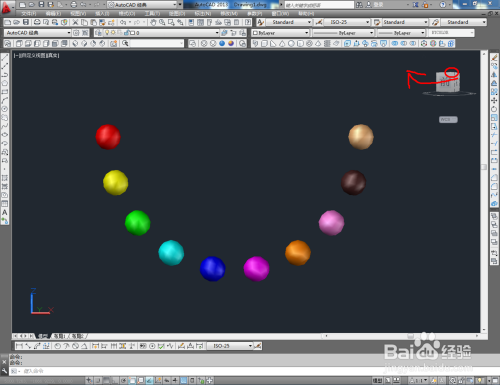Expand the layer list dropdown showing layer 0

coord(217,33)
